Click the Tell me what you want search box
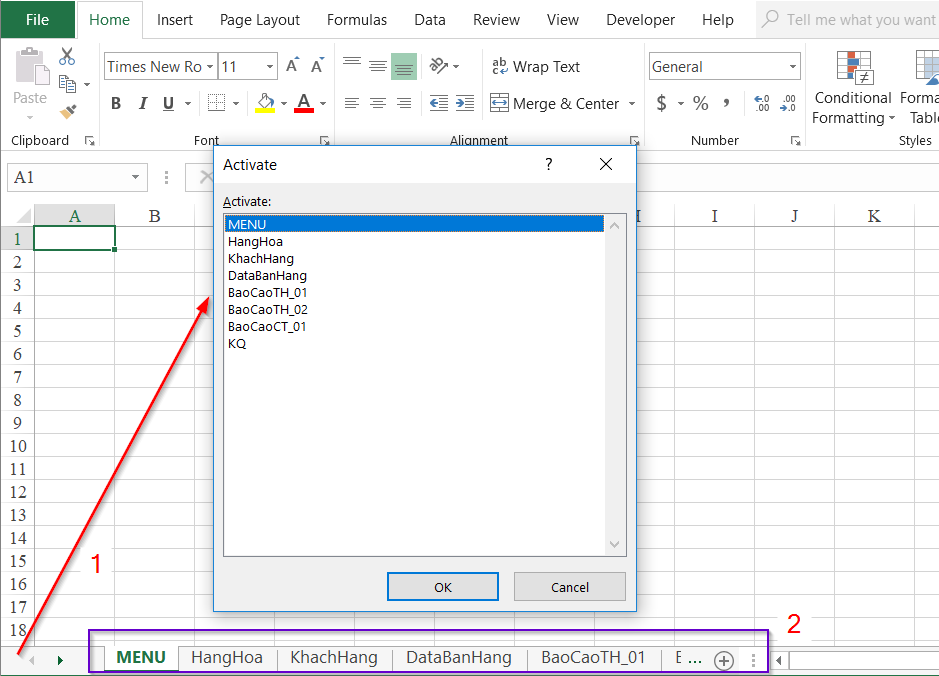 click(x=849, y=20)
